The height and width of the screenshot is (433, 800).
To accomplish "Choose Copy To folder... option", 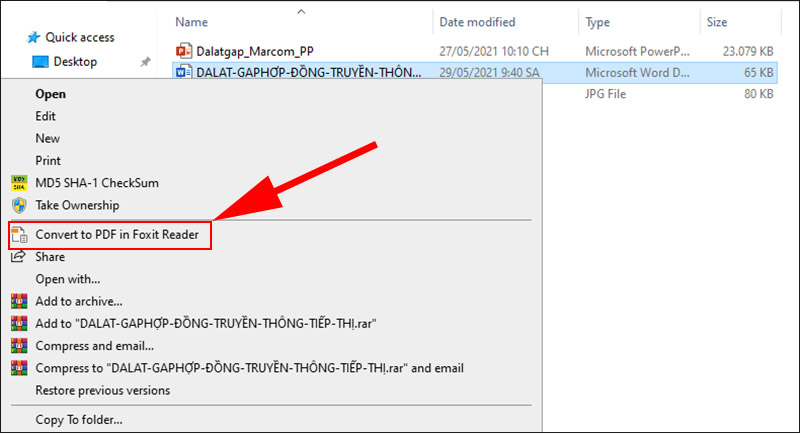I will point(79,420).
